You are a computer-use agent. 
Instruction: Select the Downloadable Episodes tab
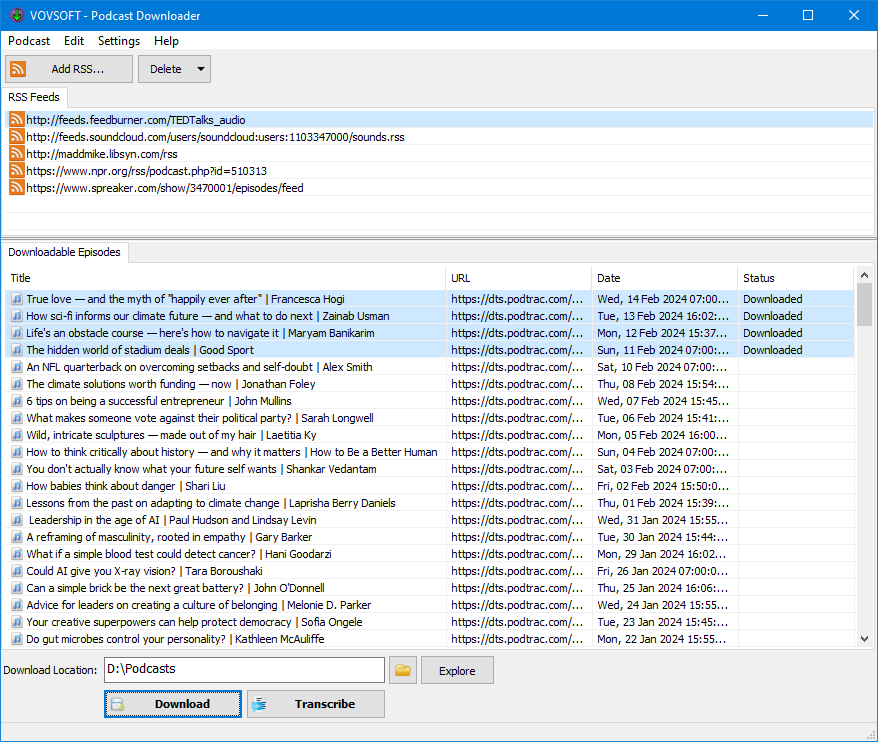[65, 252]
